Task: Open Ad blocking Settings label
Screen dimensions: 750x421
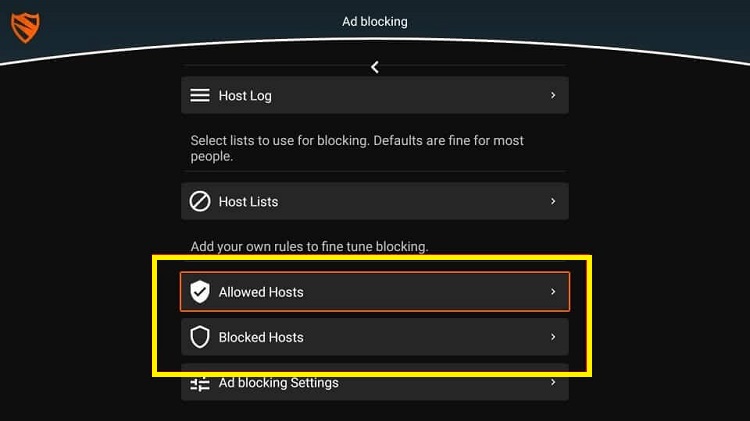Action: pos(278,383)
